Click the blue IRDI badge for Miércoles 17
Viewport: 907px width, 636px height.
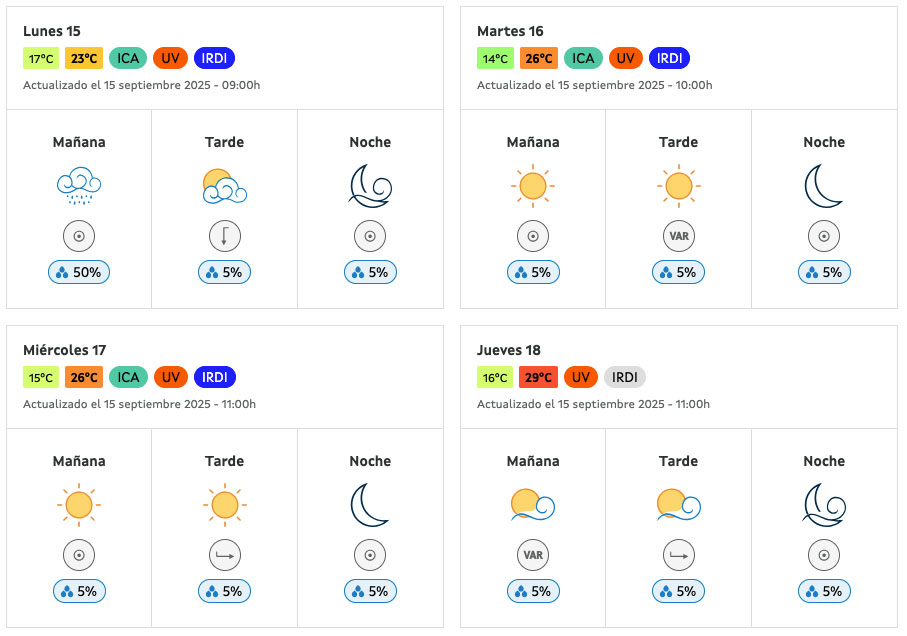coord(215,378)
